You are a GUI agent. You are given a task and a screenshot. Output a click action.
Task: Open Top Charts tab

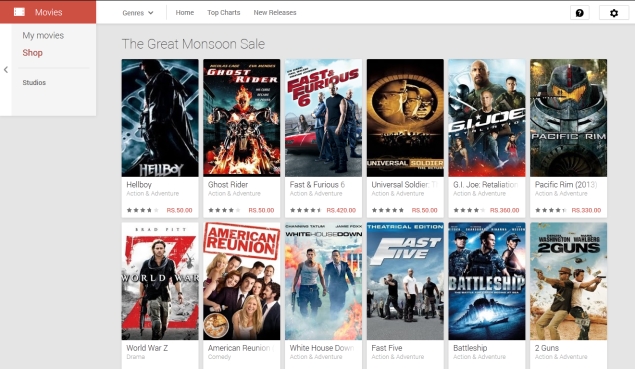[224, 13]
